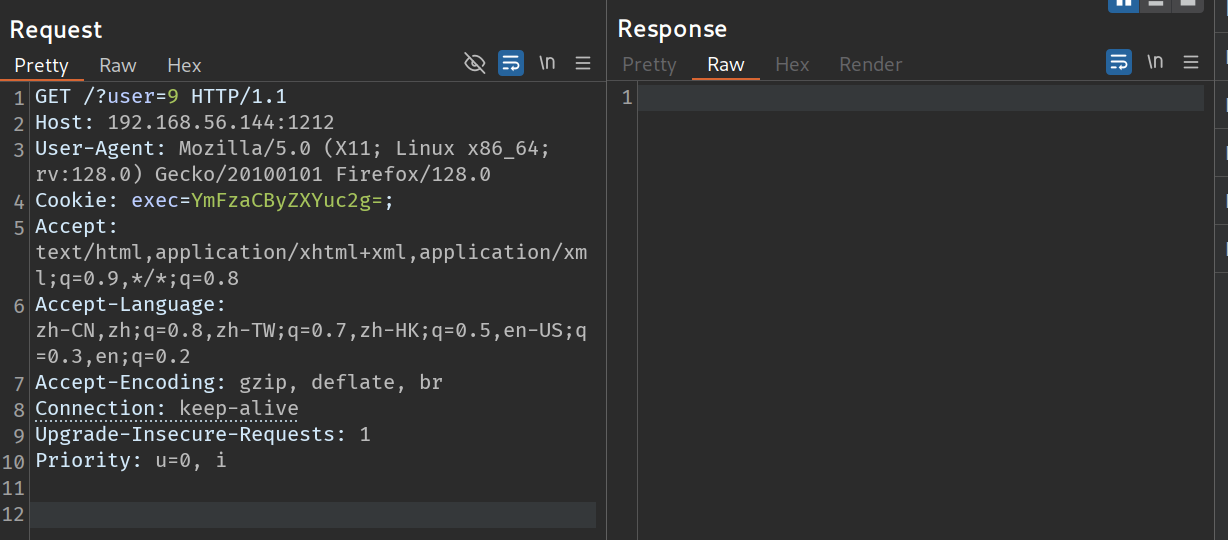Toggle word wrap in the Request editor
Image resolution: width=1228 pixels, height=540 pixels.
tap(511, 64)
